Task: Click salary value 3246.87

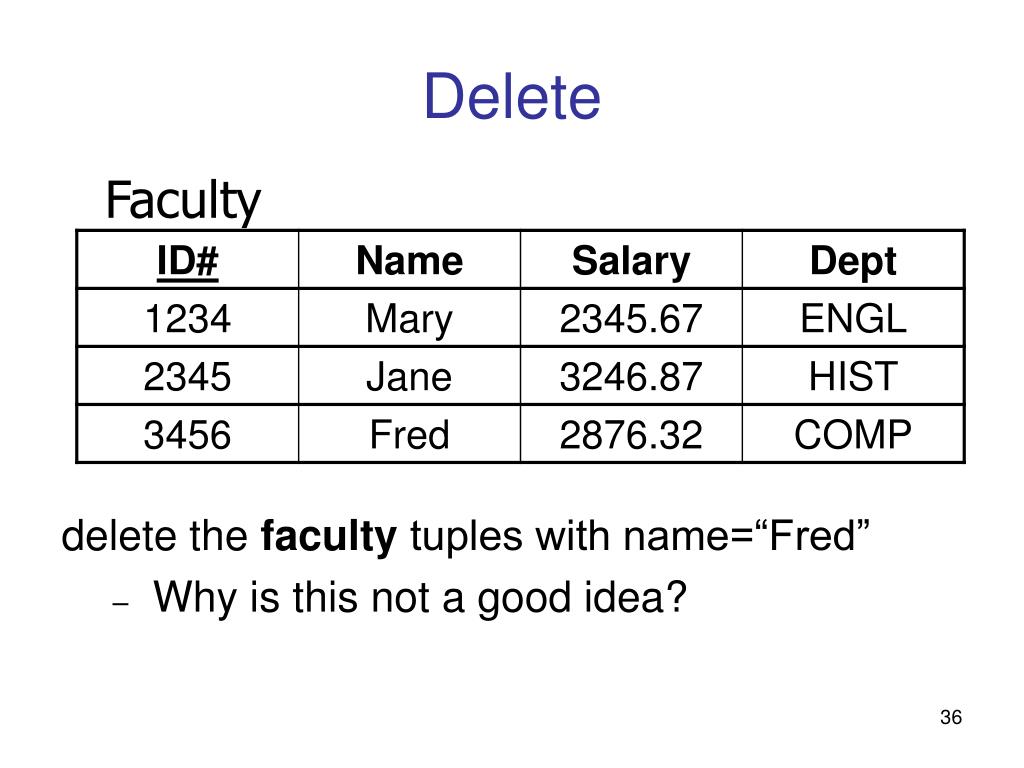Action: point(631,377)
